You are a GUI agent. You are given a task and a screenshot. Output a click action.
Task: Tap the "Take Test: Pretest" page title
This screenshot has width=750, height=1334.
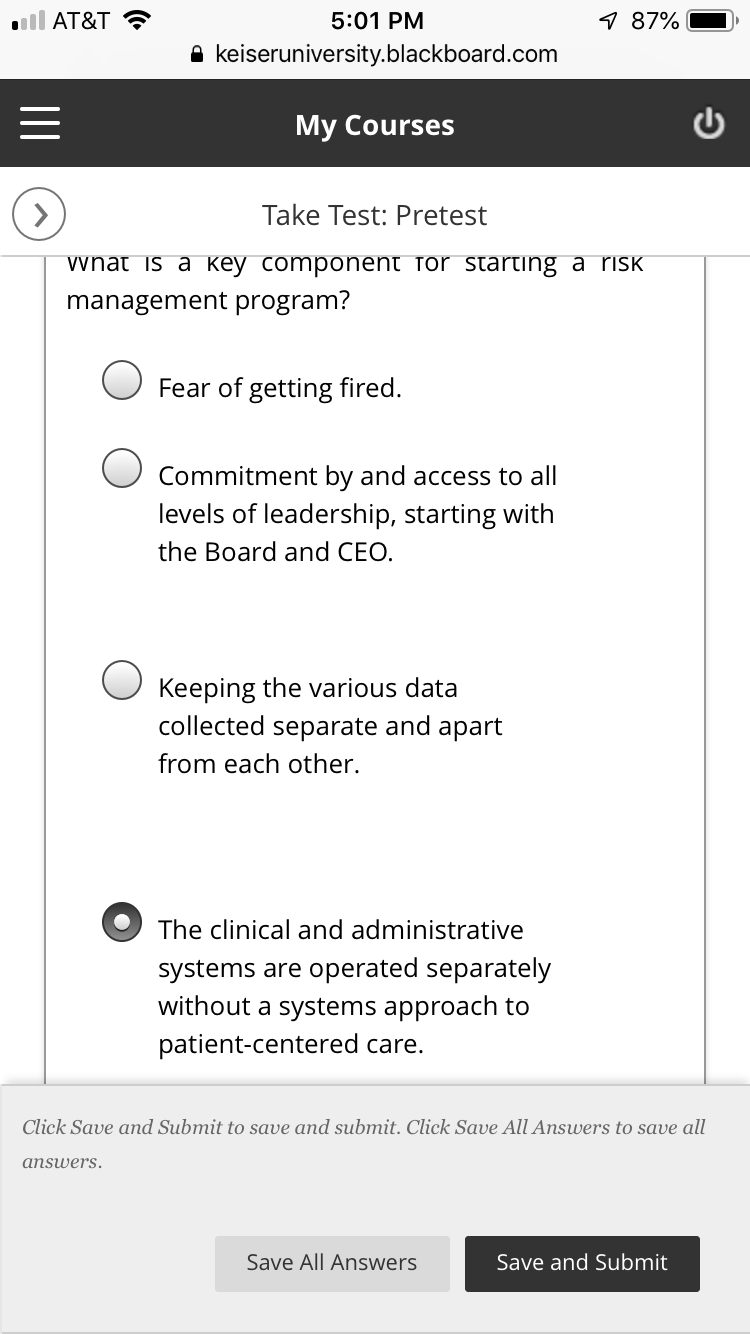click(375, 215)
